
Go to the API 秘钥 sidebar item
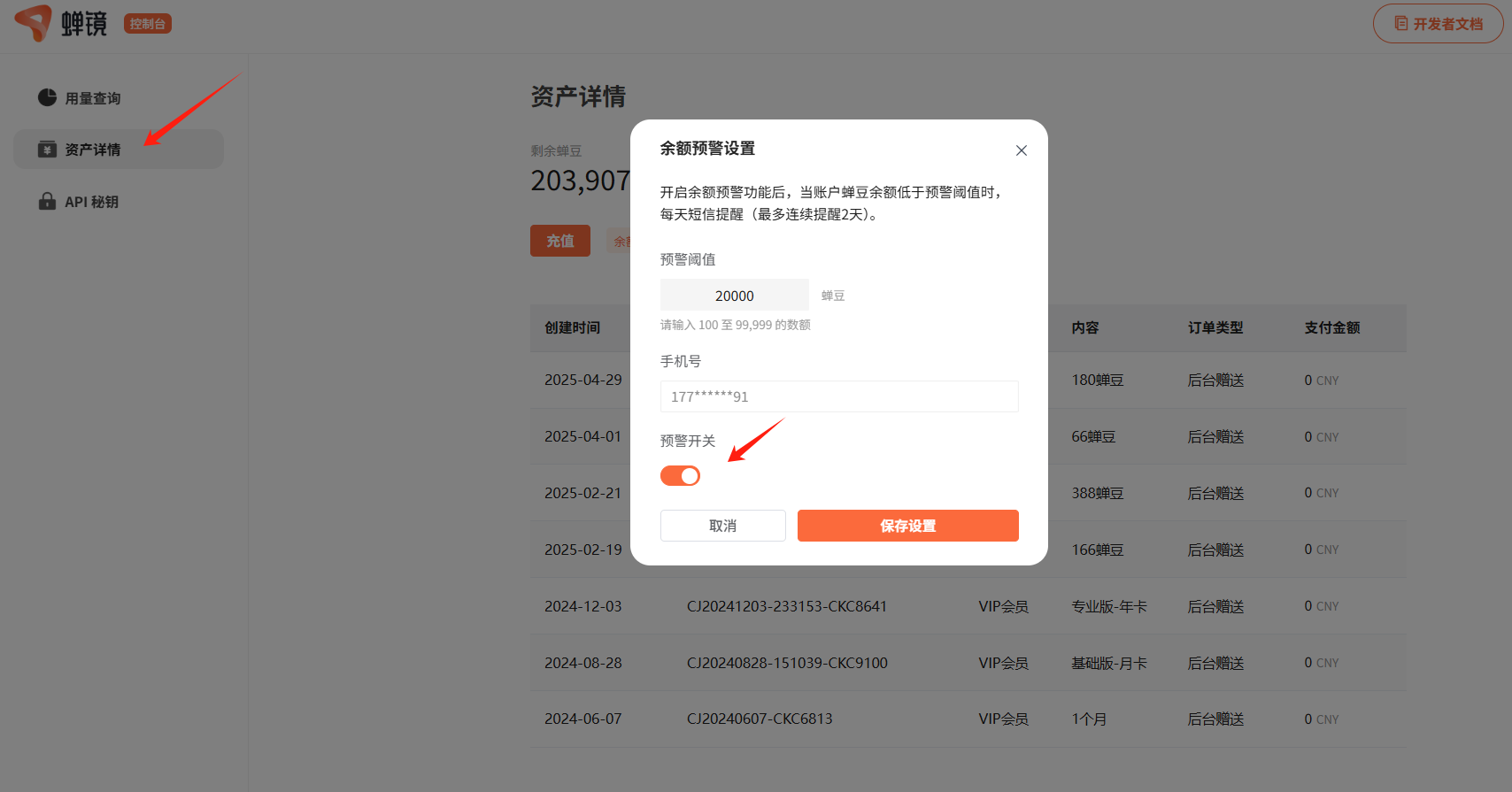coord(91,202)
